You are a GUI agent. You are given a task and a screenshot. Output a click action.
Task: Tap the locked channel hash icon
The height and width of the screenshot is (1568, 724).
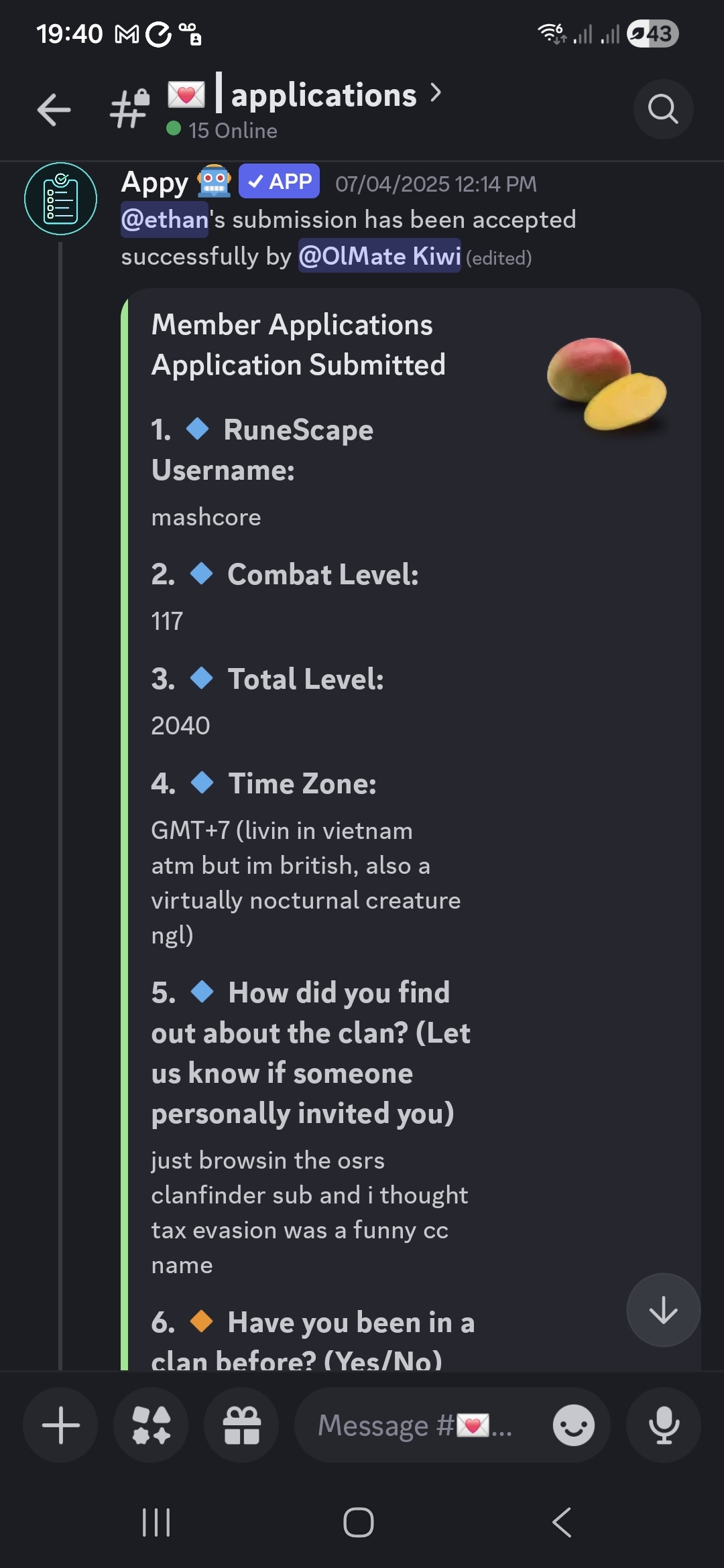[130, 109]
